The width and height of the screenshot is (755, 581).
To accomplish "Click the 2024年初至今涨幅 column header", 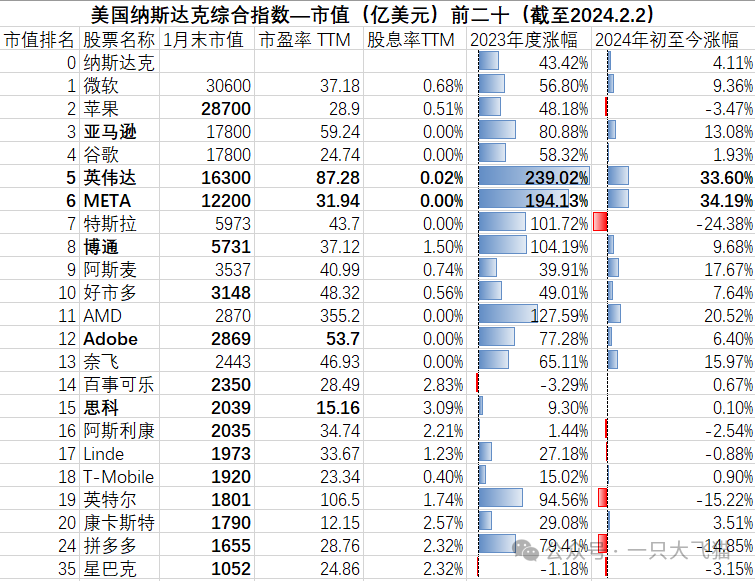I will [666, 40].
